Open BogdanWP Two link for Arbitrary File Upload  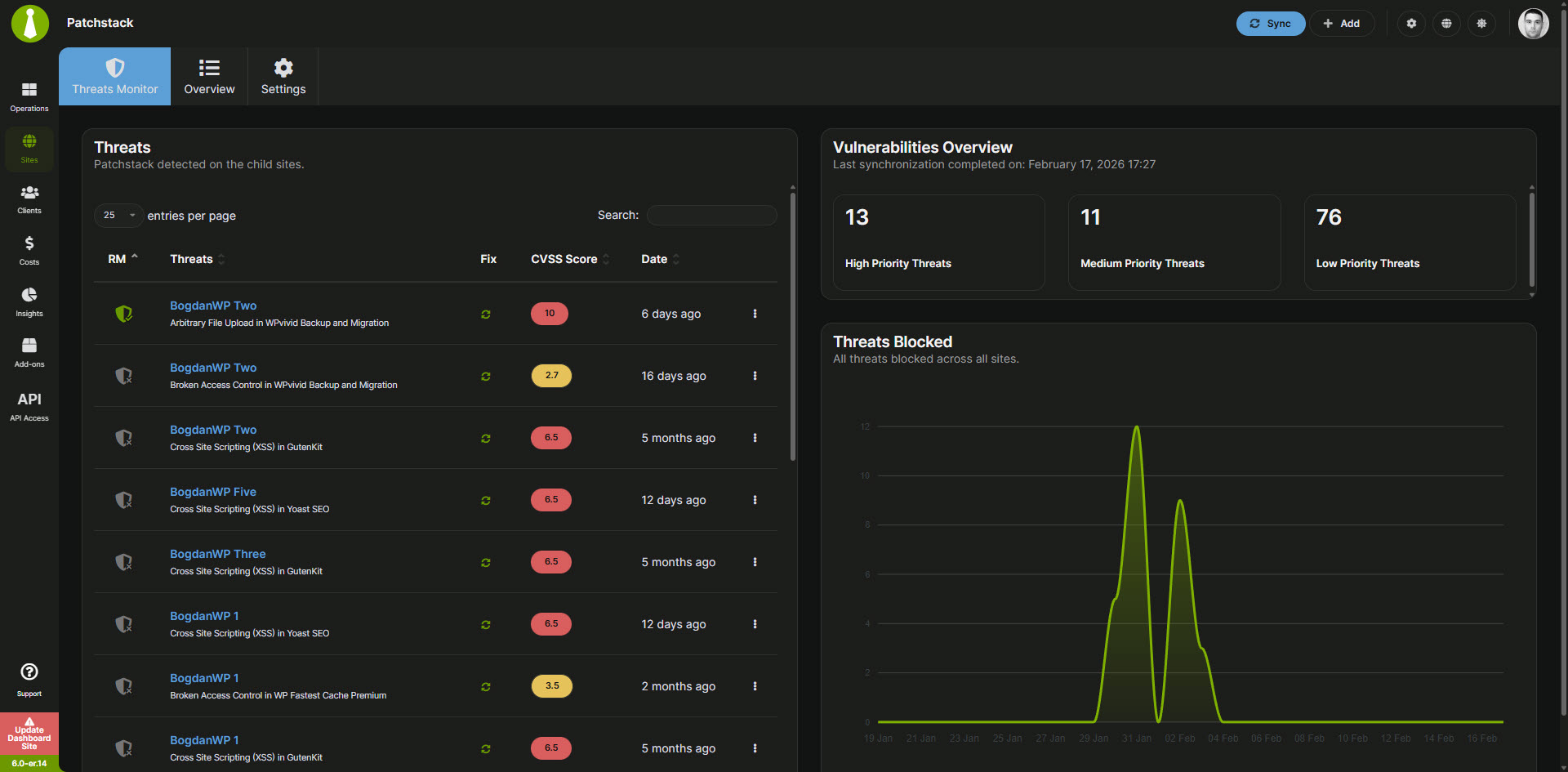pyautogui.click(x=213, y=306)
